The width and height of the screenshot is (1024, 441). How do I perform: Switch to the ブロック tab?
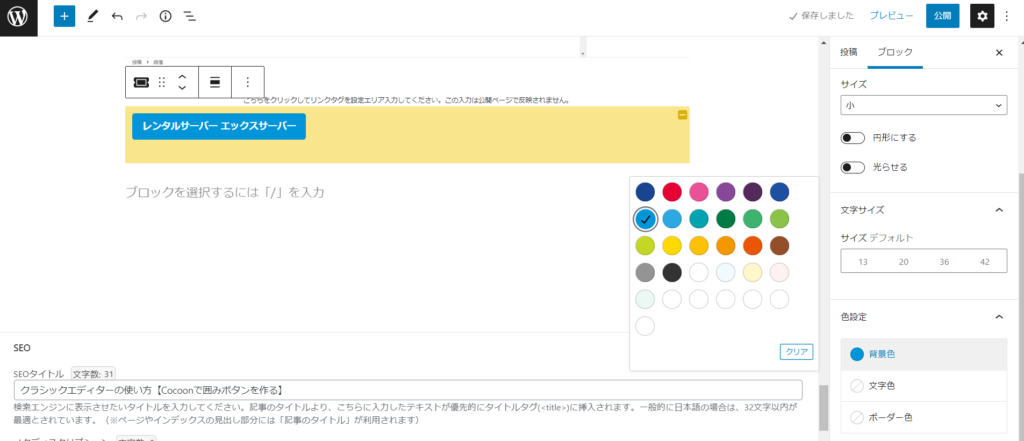[x=895, y=53]
